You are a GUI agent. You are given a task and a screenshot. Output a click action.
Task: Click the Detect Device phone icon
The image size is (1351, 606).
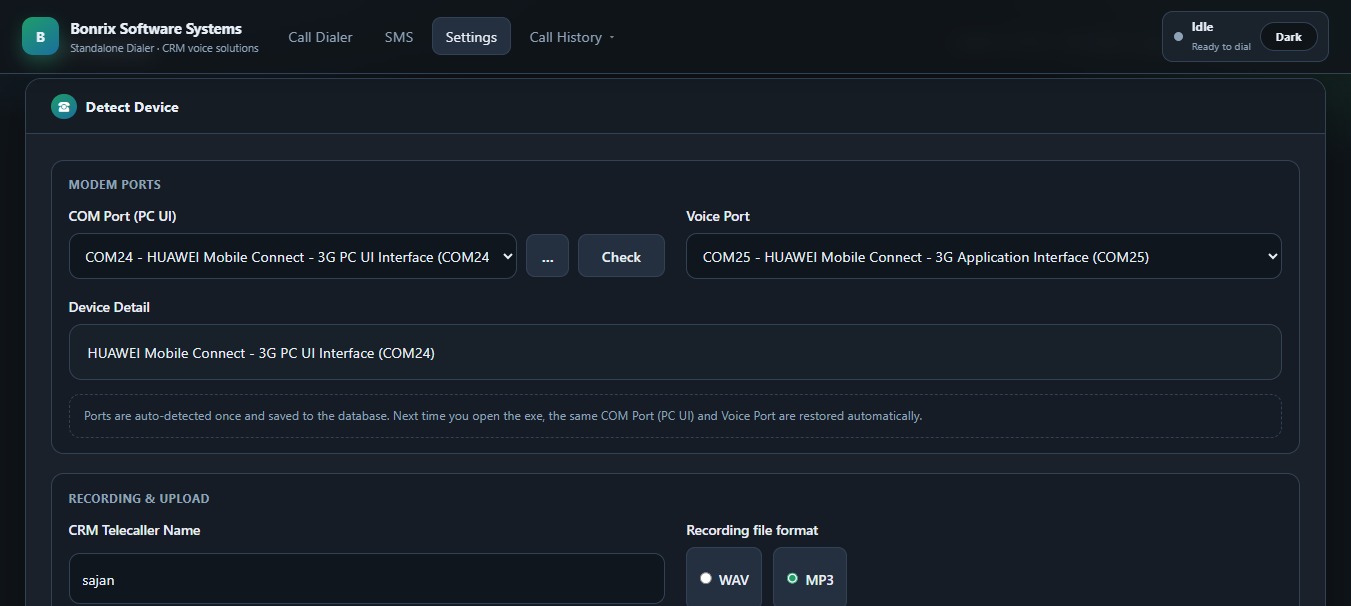(x=64, y=107)
